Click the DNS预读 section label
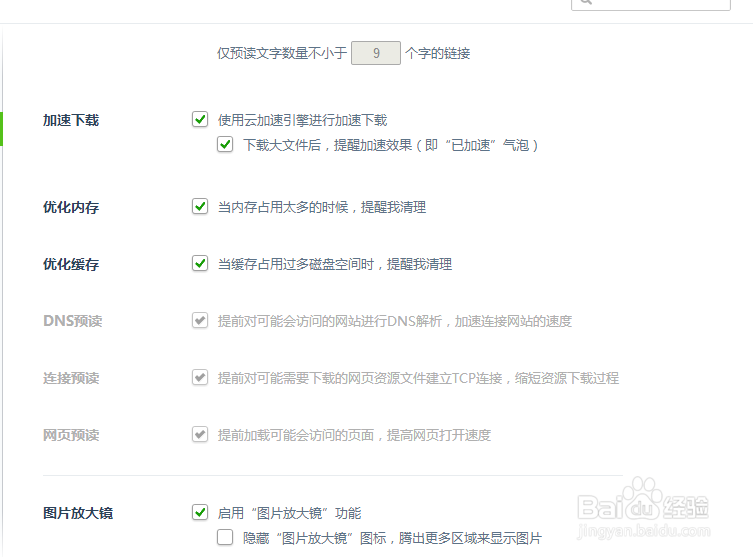Viewport: 753px width, 557px height. tap(73, 321)
